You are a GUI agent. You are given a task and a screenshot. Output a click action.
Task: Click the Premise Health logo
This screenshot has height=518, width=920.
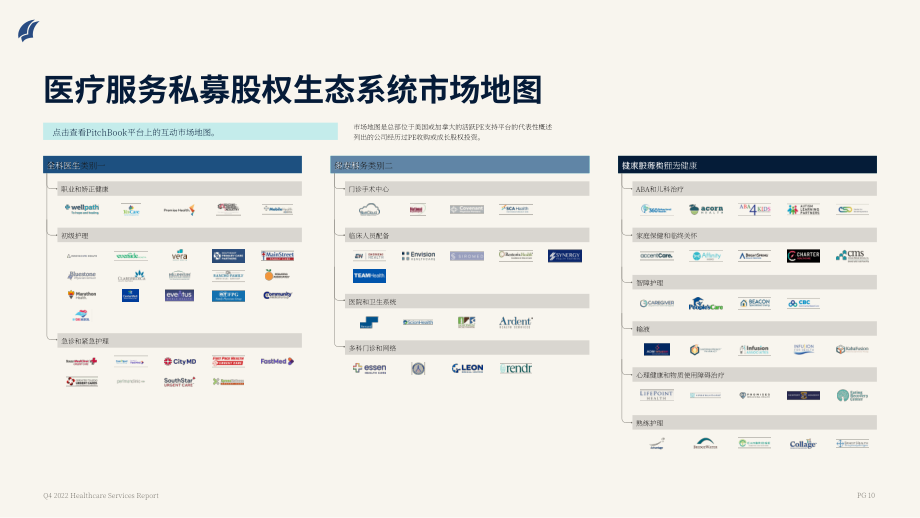click(179, 209)
